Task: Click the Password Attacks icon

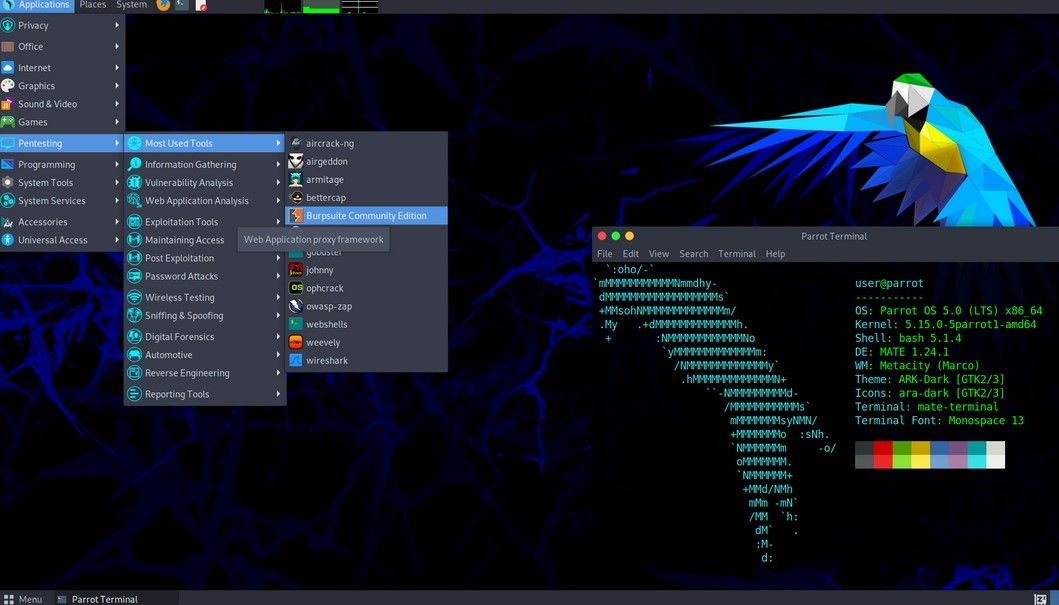Action: (134, 276)
